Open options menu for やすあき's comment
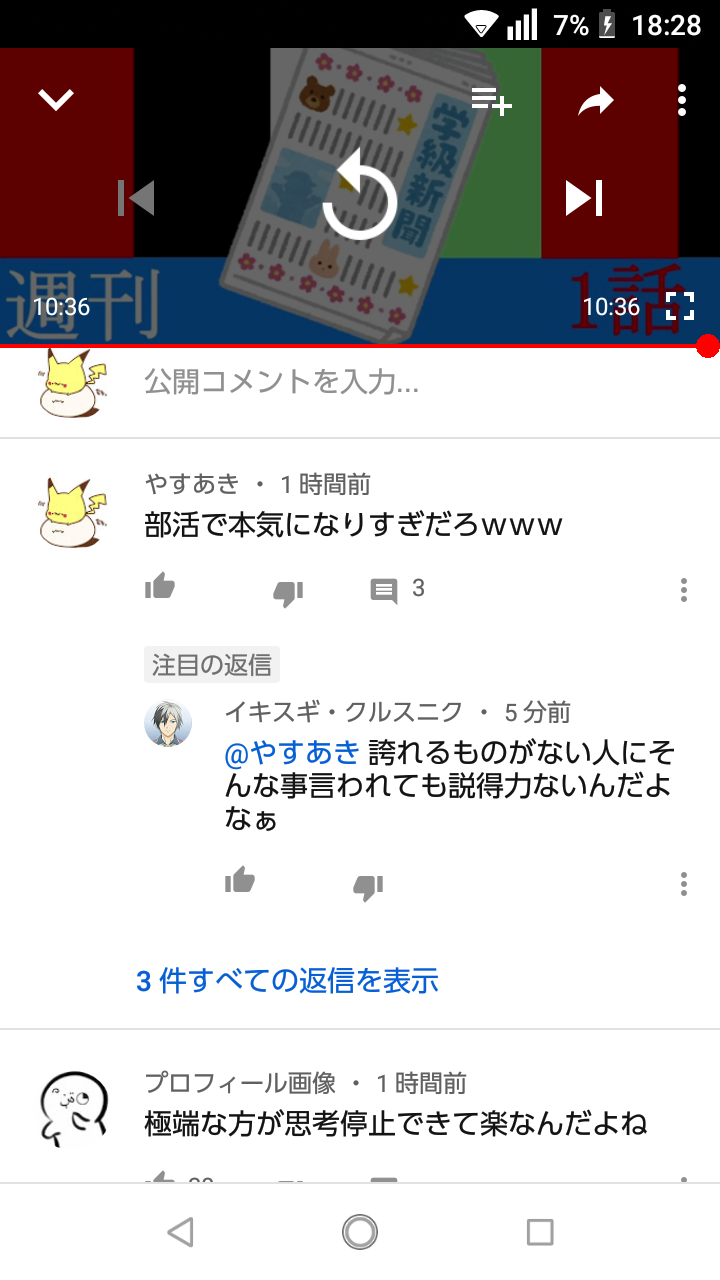 pyautogui.click(x=684, y=590)
